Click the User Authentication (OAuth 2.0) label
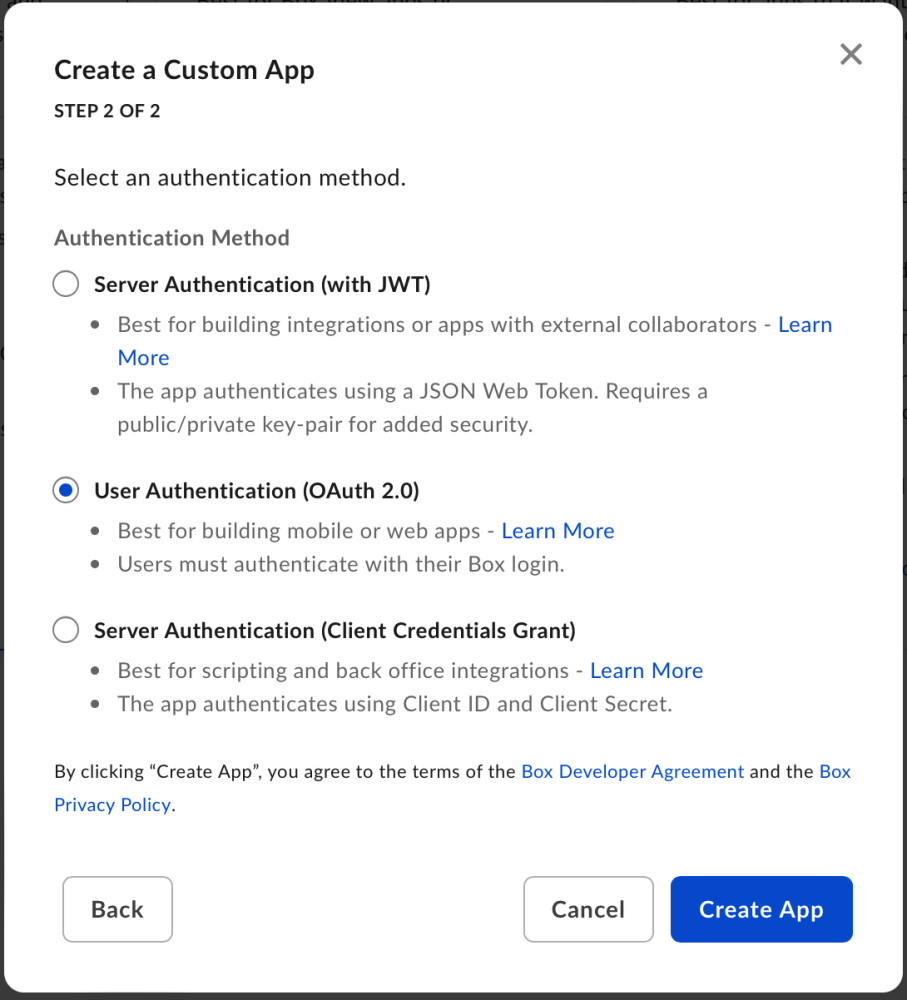This screenshot has width=907, height=1000. pyautogui.click(x=257, y=490)
